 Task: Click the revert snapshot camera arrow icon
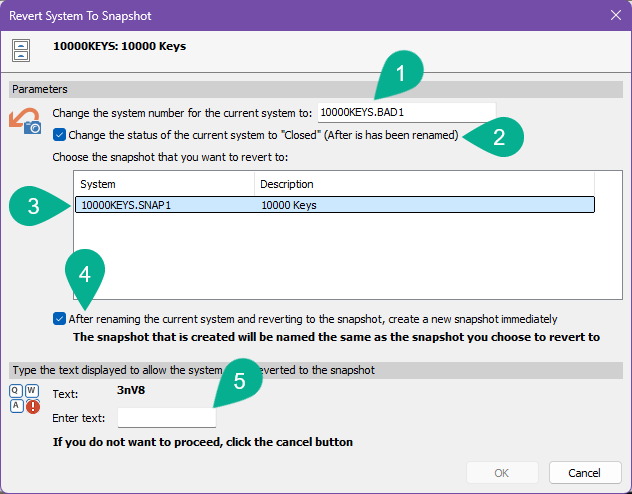click(x=24, y=119)
